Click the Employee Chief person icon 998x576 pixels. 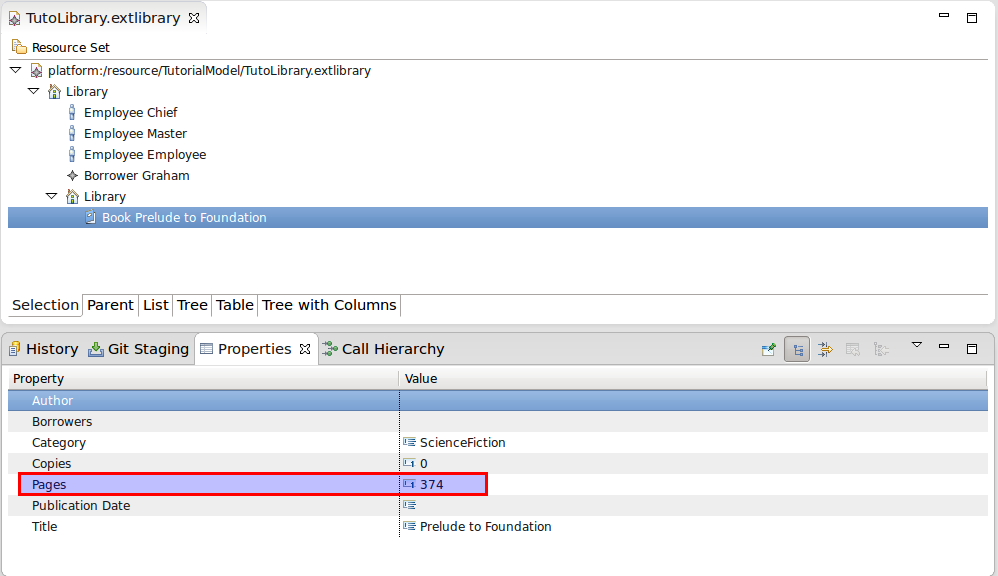[x=72, y=112]
